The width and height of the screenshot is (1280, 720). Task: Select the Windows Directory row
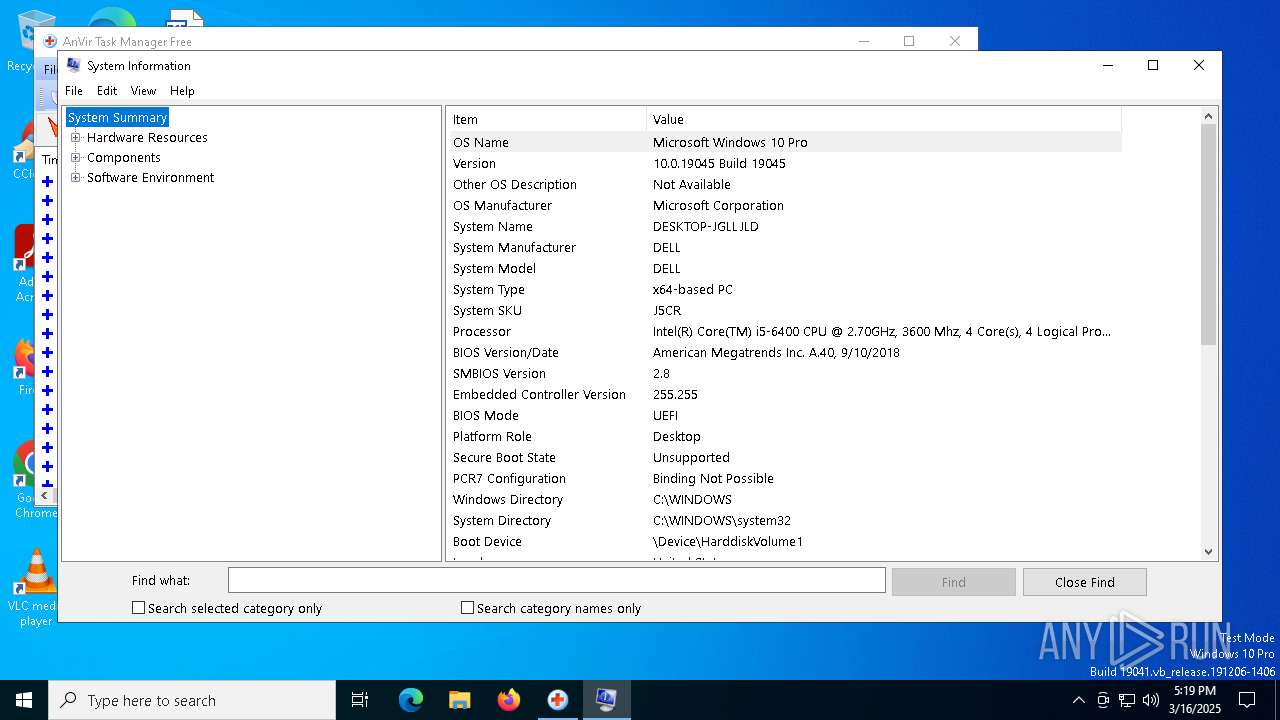[784, 499]
